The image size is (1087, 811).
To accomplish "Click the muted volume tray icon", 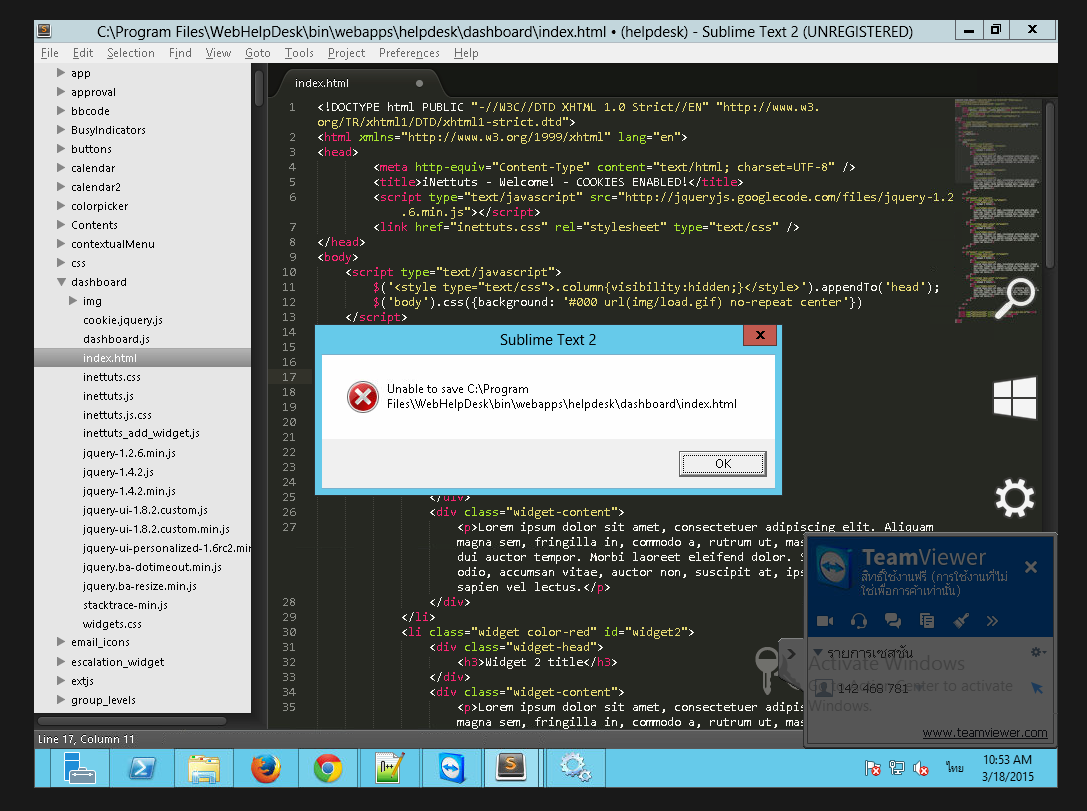I will click(921, 768).
